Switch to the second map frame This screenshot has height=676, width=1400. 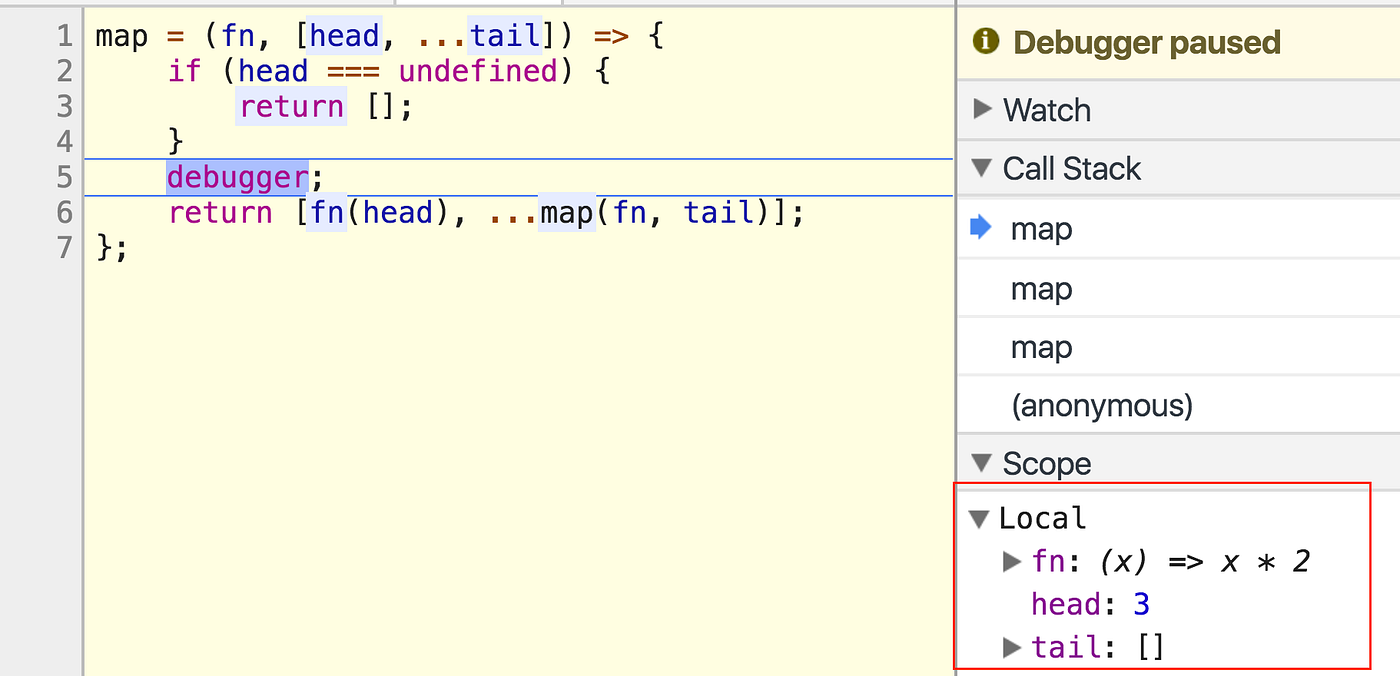[1042, 288]
